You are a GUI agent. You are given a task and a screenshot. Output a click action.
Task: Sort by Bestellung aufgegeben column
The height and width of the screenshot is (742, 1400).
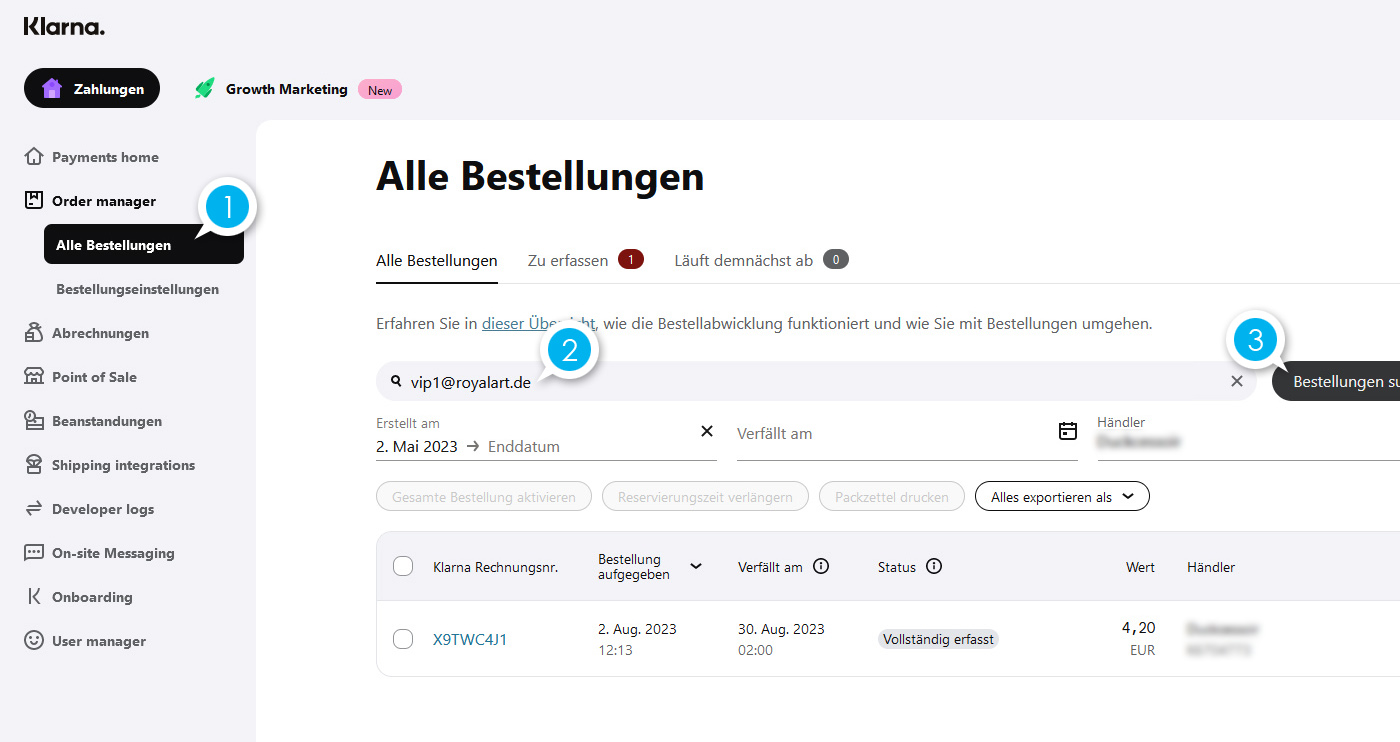pos(697,566)
